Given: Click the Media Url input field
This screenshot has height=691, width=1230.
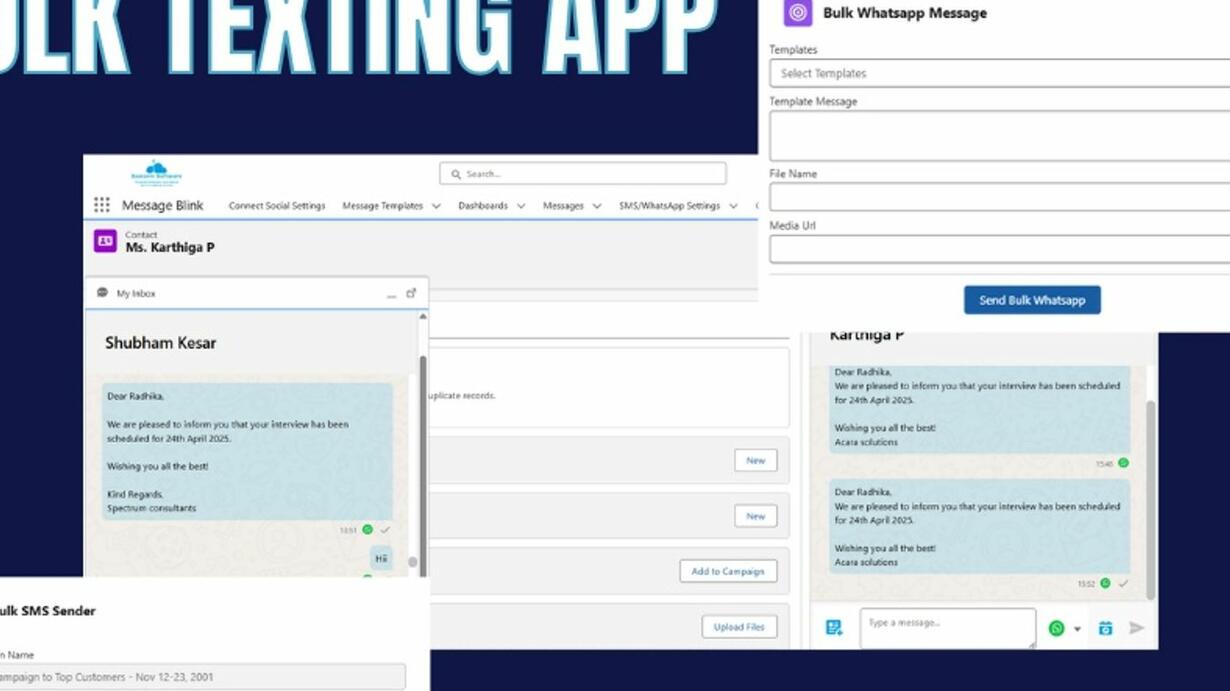Looking at the screenshot, I should tap(999, 249).
